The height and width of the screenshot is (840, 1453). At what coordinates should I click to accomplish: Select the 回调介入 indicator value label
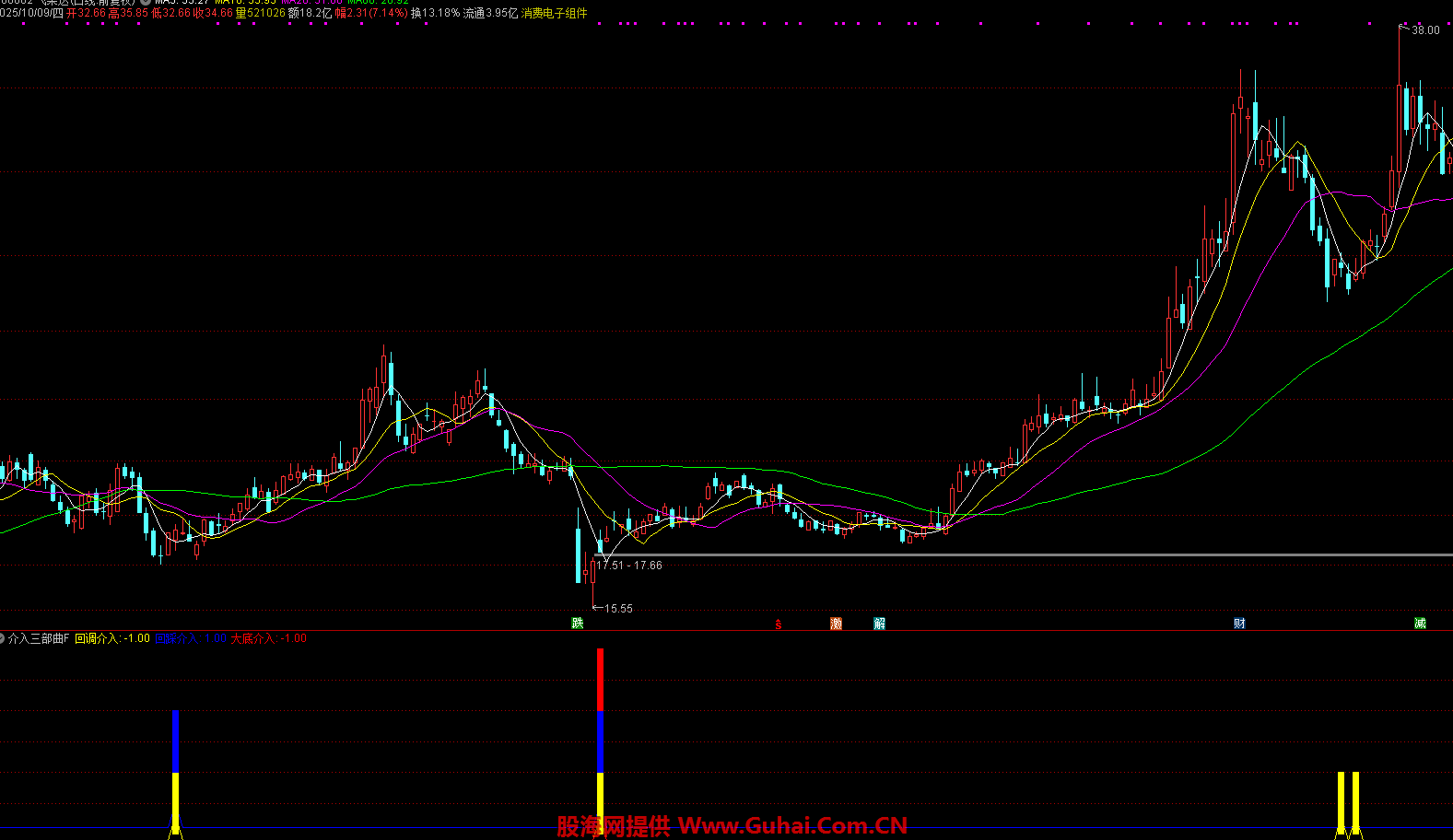pos(111,638)
